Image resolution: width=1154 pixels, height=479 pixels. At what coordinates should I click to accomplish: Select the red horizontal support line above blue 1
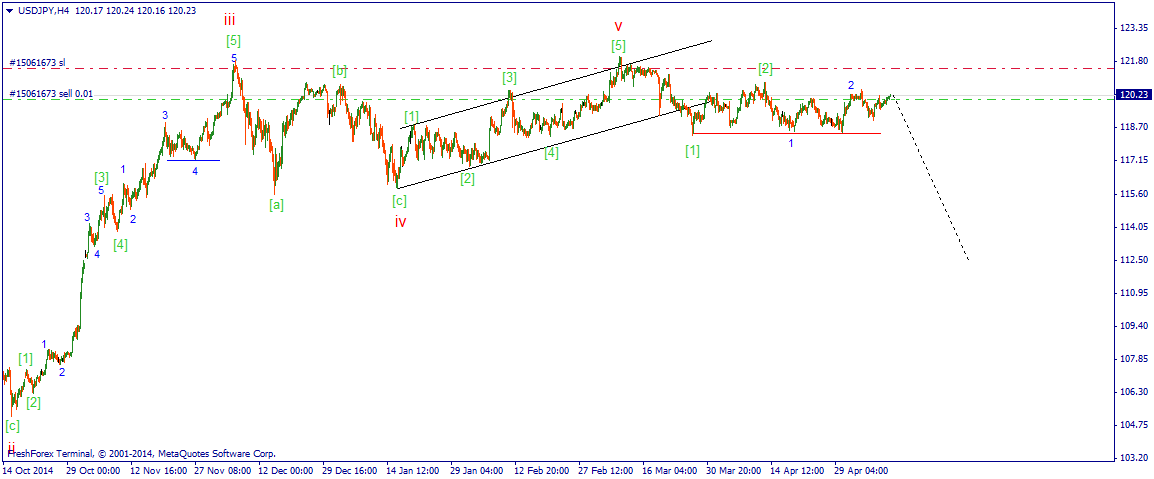pos(786,133)
